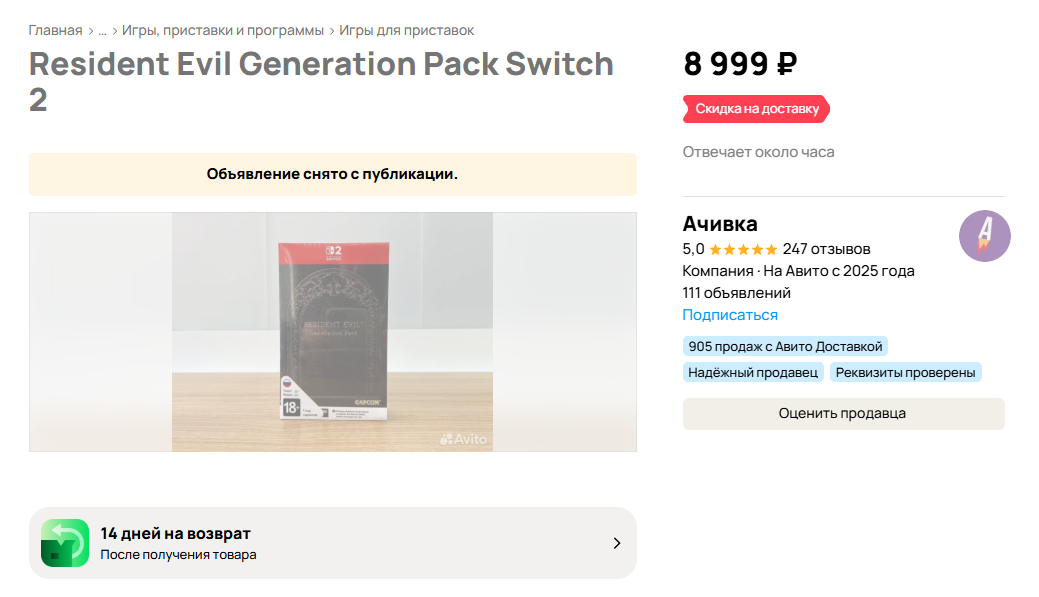Go to Главная breadcrumb
This screenshot has height=597, width=1039.
click(55, 30)
